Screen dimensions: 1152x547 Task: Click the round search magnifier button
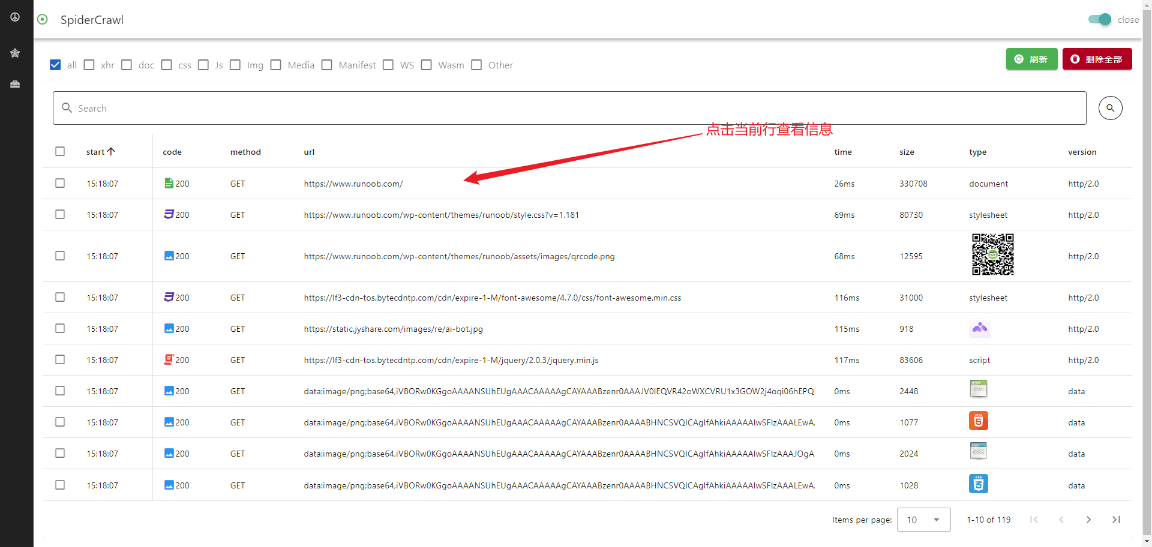click(1110, 108)
